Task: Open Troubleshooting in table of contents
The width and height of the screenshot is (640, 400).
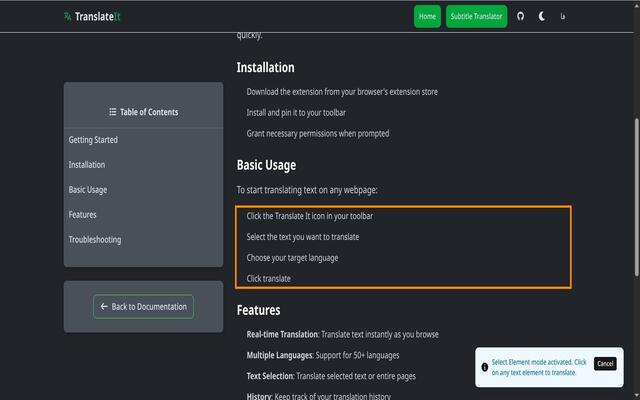Action: click(x=95, y=240)
